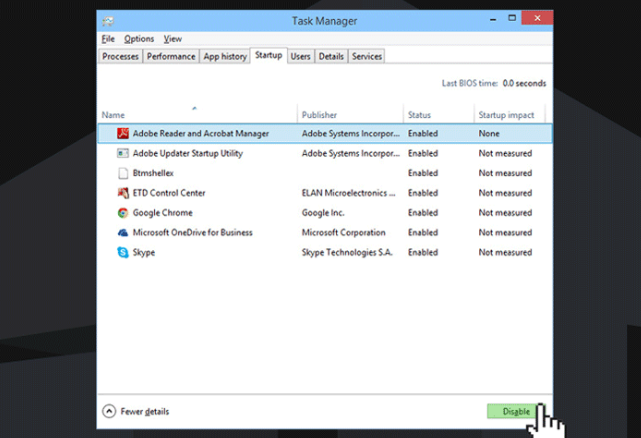The image size is (641, 438).
Task: Switch to the Users tab
Action: [x=300, y=56]
